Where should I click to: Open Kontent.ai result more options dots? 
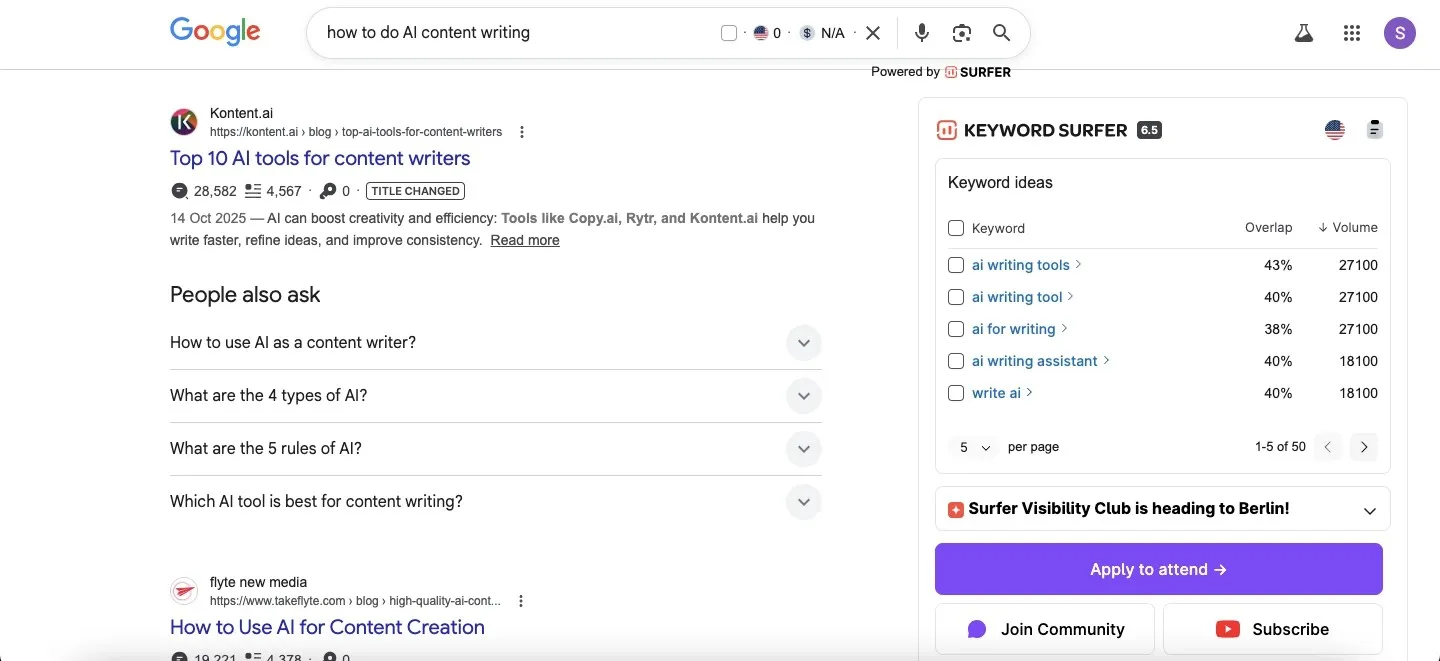click(522, 132)
